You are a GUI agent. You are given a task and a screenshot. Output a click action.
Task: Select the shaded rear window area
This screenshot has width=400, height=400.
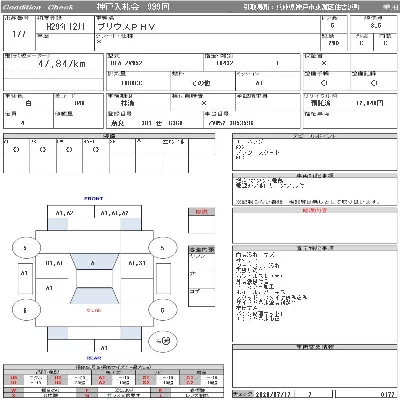94,295
